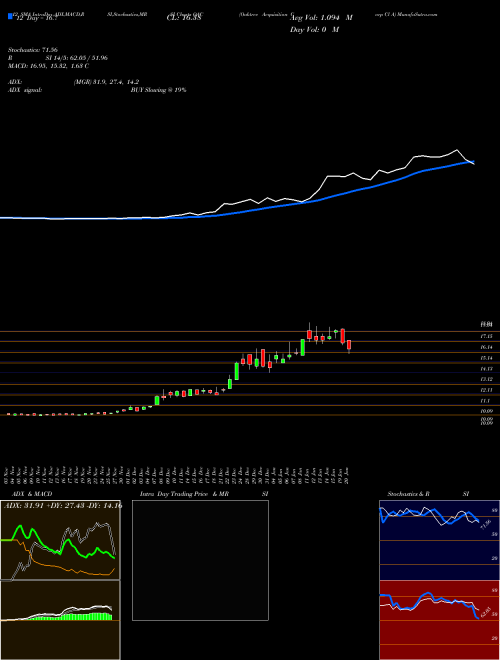This screenshot has width=500, height=660.
Task: Select the 'Avg Vol: 1.094 M' text
Action: click(321, 18)
